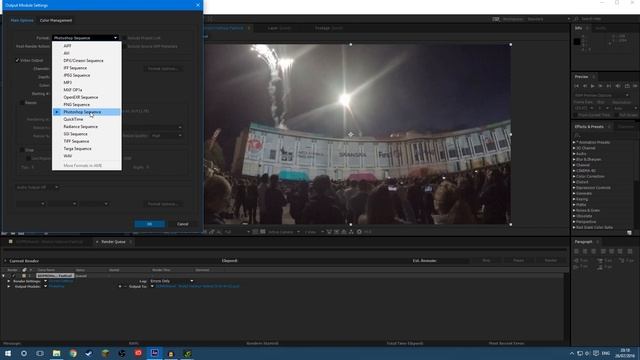Select the Render Queue tab
Image resolution: width=640 pixels, height=360 pixels.
tap(113, 242)
